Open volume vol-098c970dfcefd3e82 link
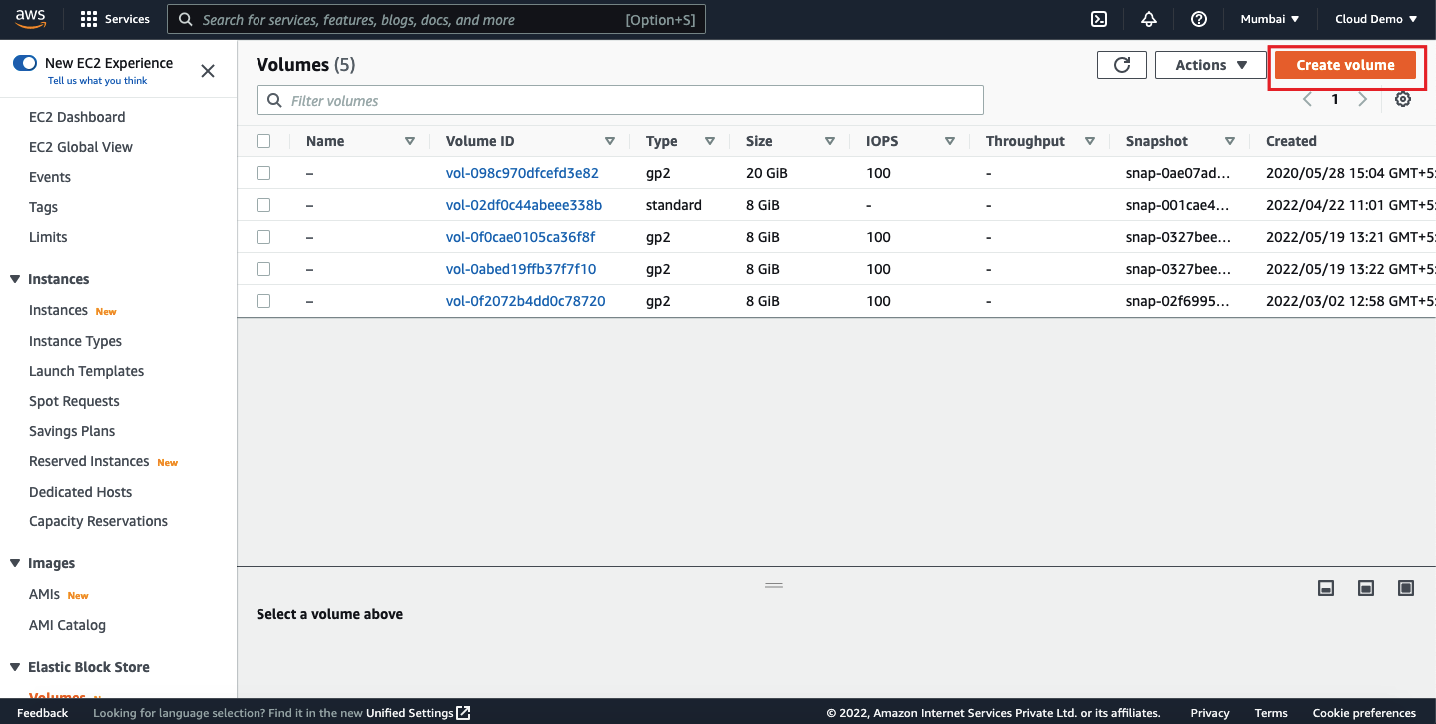 (522, 173)
